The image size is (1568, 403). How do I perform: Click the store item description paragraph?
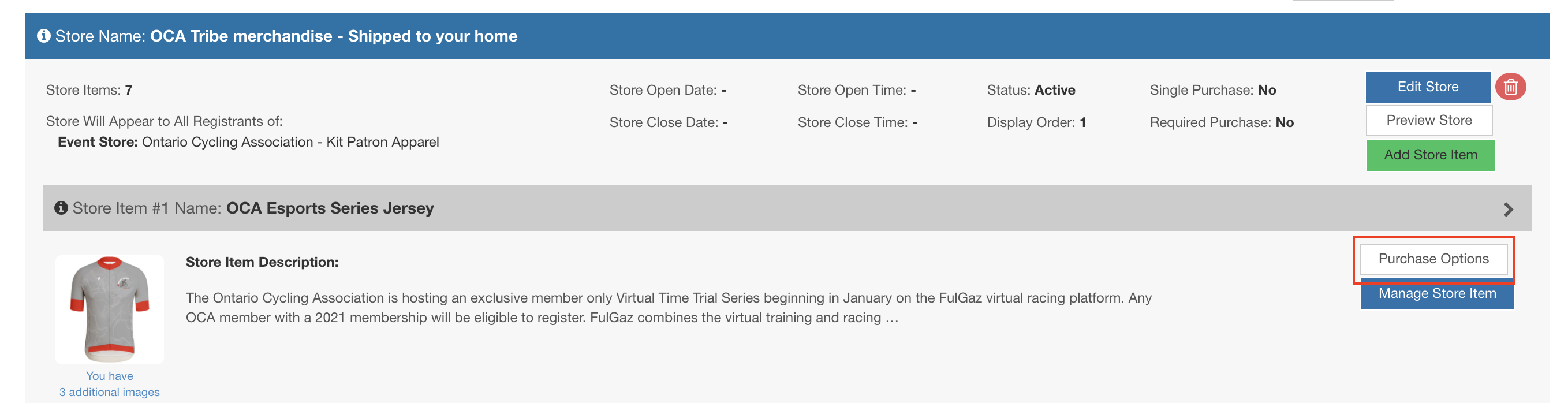pyautogui.click(x=668, y=307)
